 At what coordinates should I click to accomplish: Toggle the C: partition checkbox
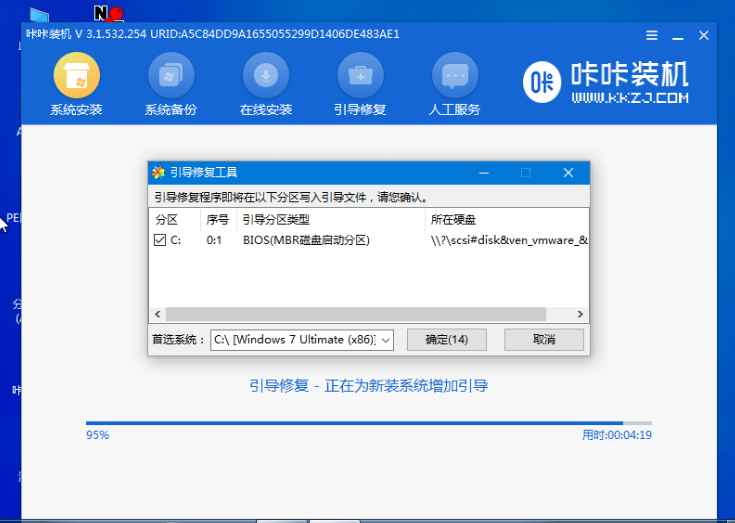coord(160,240)
